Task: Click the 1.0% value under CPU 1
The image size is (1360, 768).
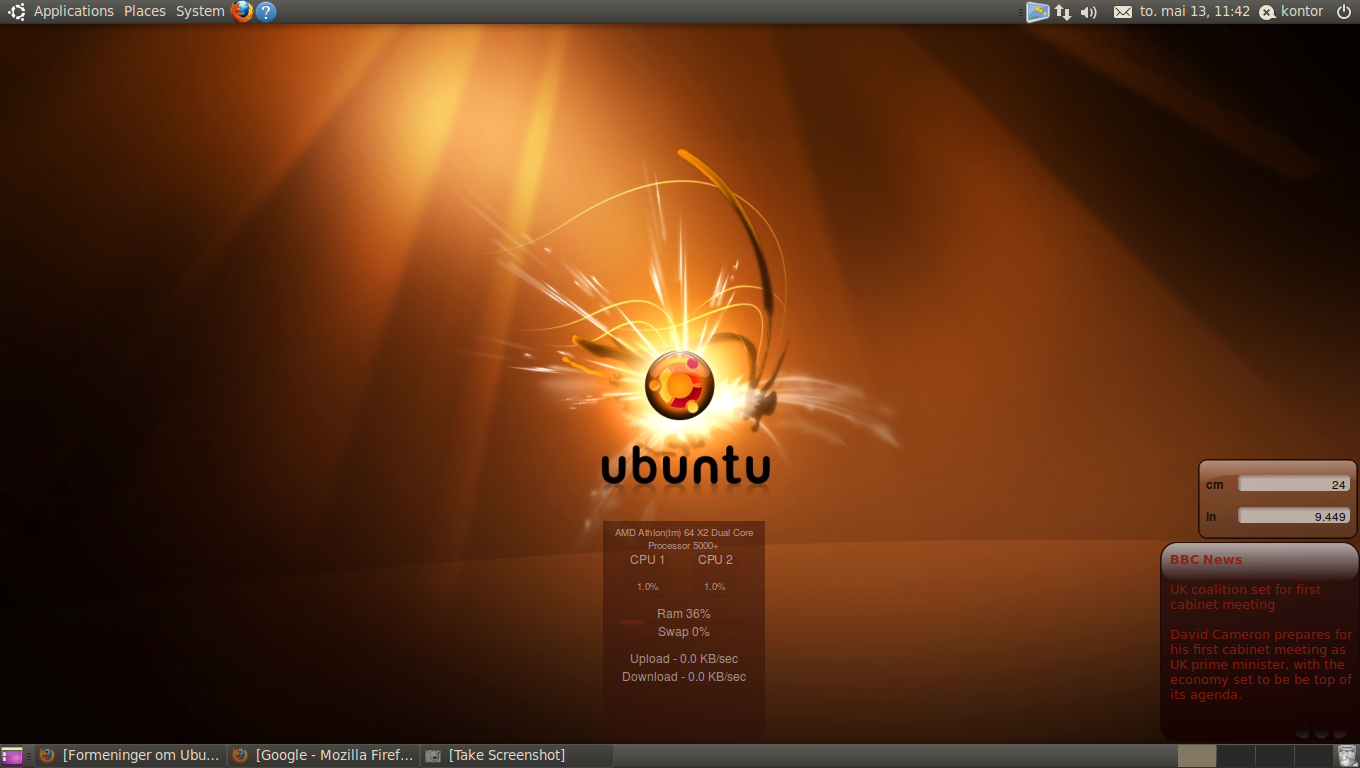Action: pos(647,587)
